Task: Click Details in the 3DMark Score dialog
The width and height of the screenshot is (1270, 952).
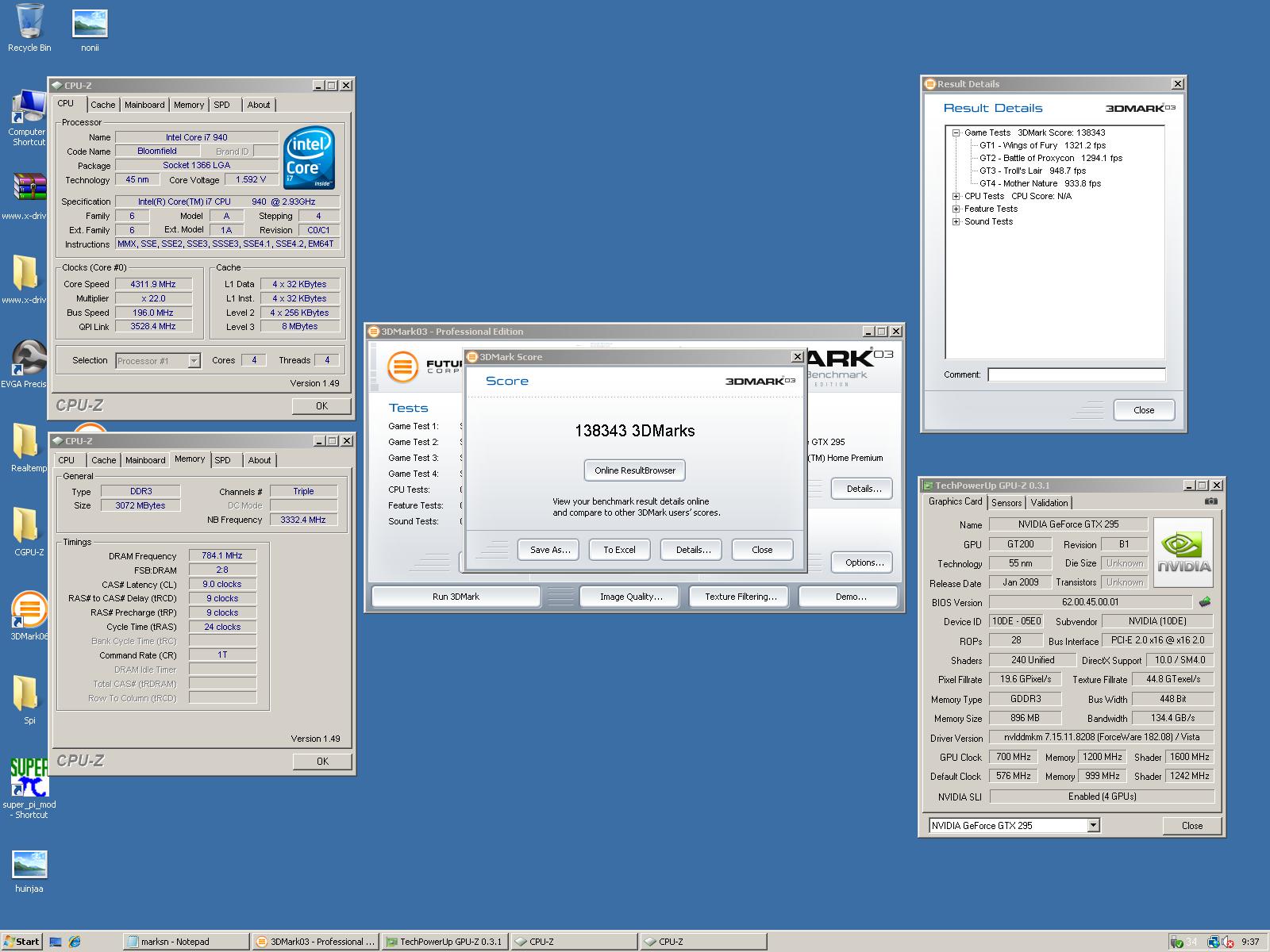Action: point(693,550)
